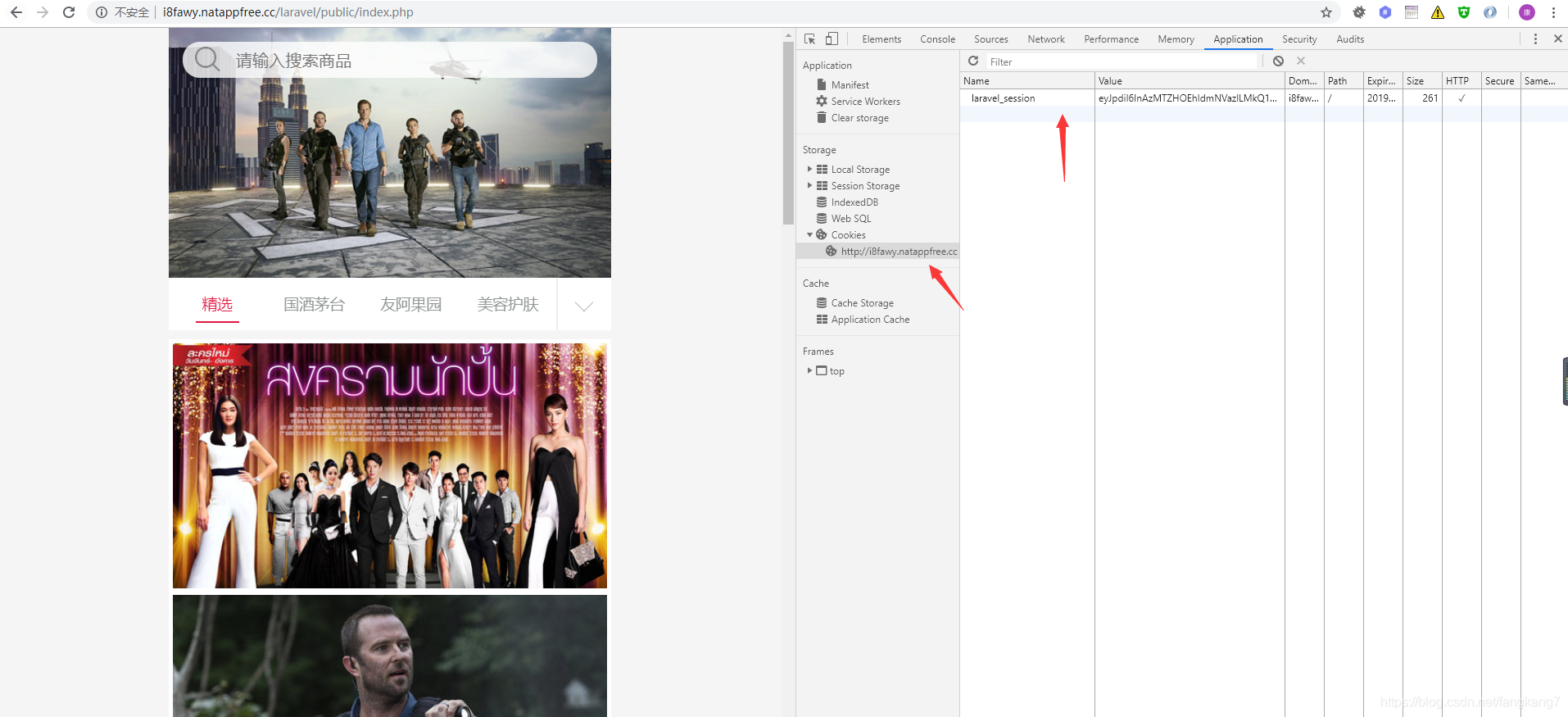
Task: Click the cookie Filter input field
Action: (1121, 61)
